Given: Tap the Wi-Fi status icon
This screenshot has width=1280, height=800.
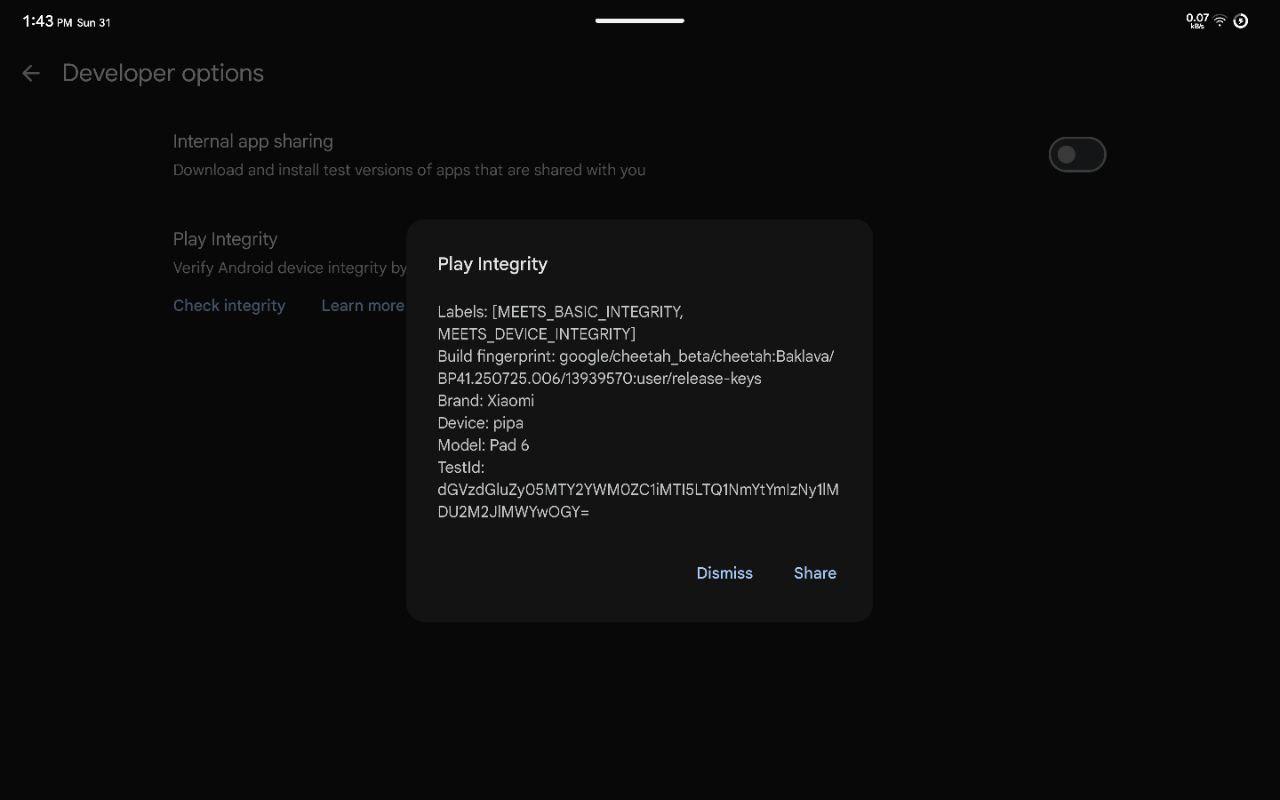Looking at the screenshot, I should click(x=1220, y=21).
